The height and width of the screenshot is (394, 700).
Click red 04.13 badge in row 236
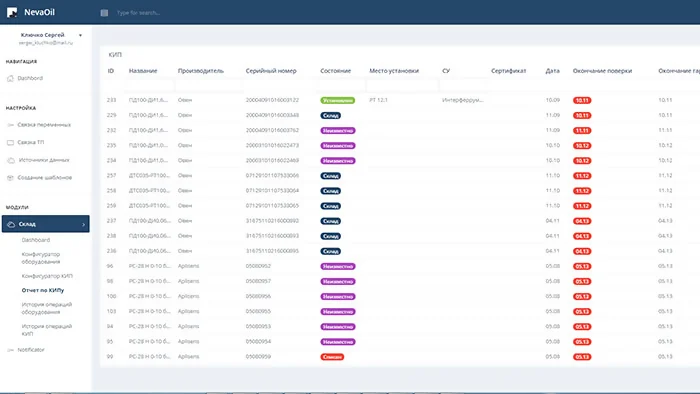pos(582,251)
